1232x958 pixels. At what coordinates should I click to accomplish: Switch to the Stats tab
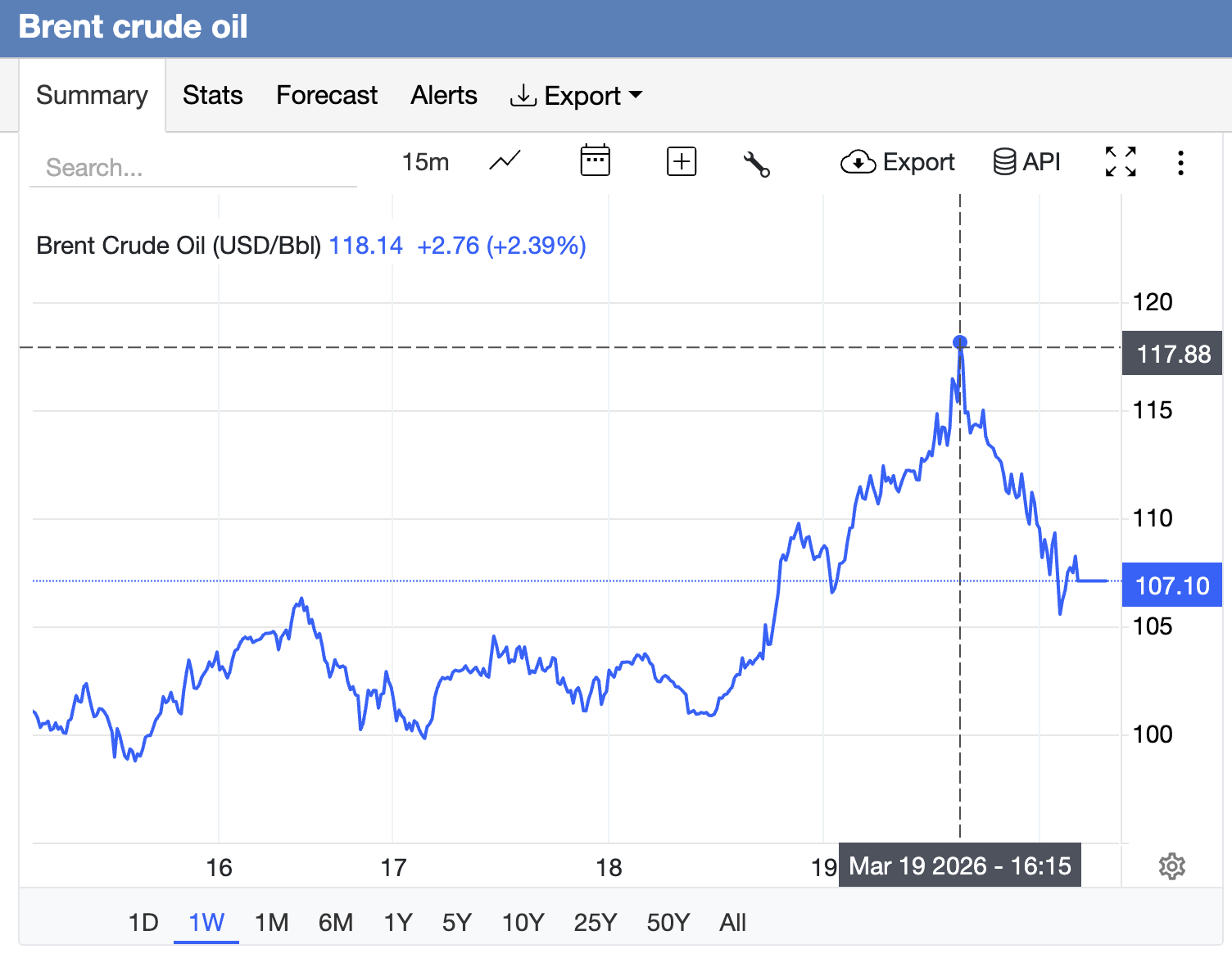[x=212, y=95]
